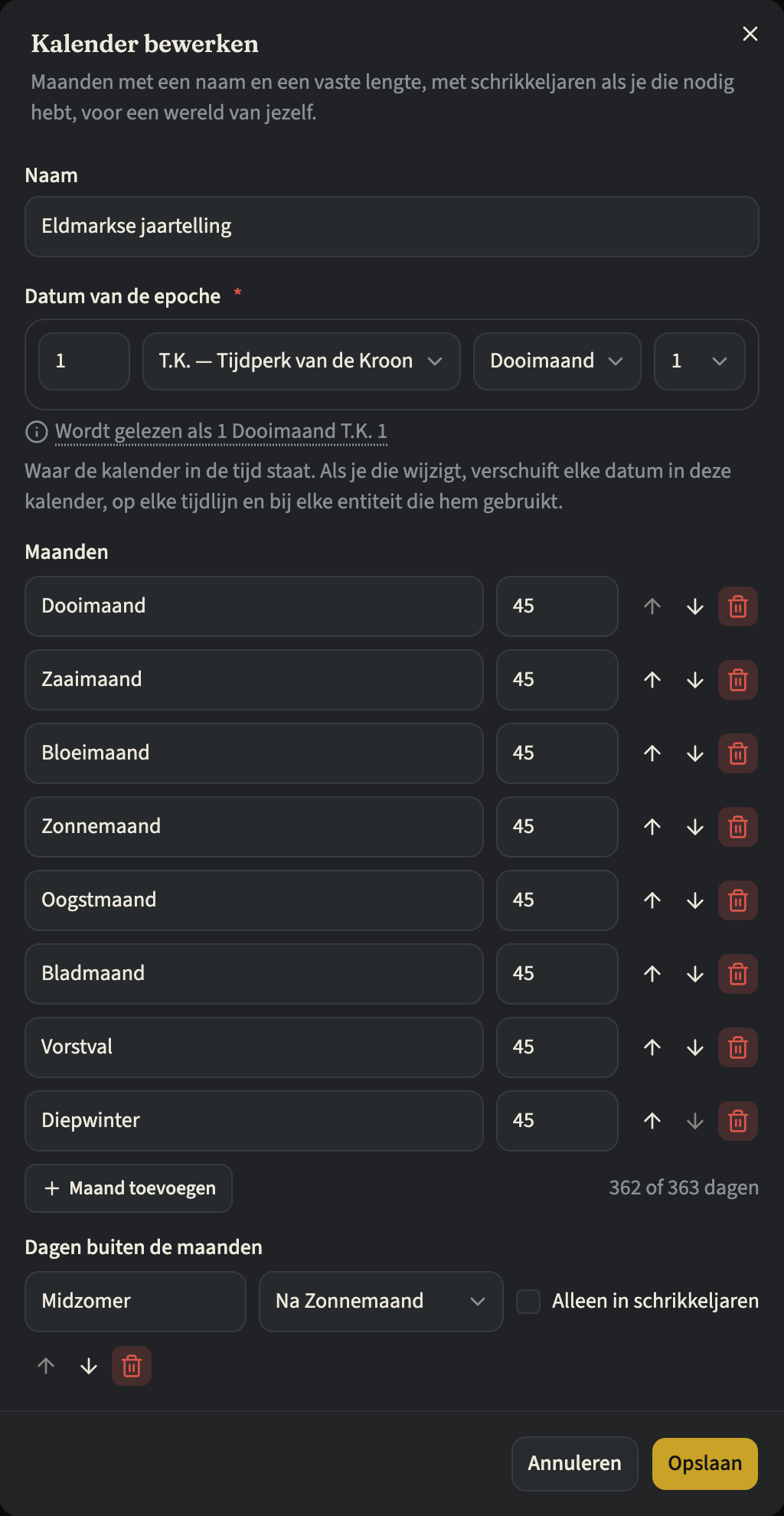Save changes with Opslaan
Viewport: 784px width, 1516px height.
[705, 1464]
